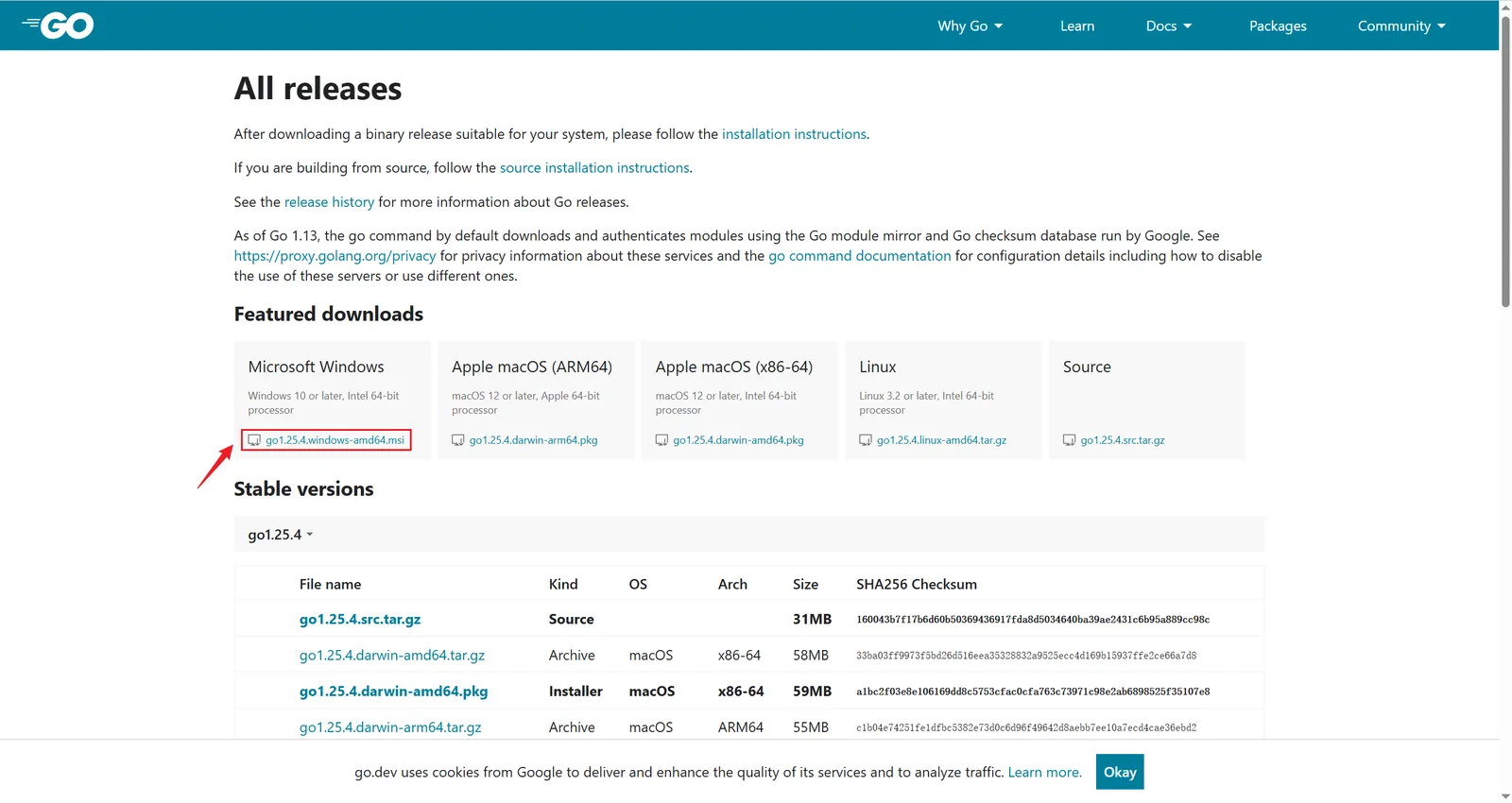Open the cookie notice Learn more link
Image resolution: width=1512 pixels, height=803 pixels.
(x=1045, y=773)
